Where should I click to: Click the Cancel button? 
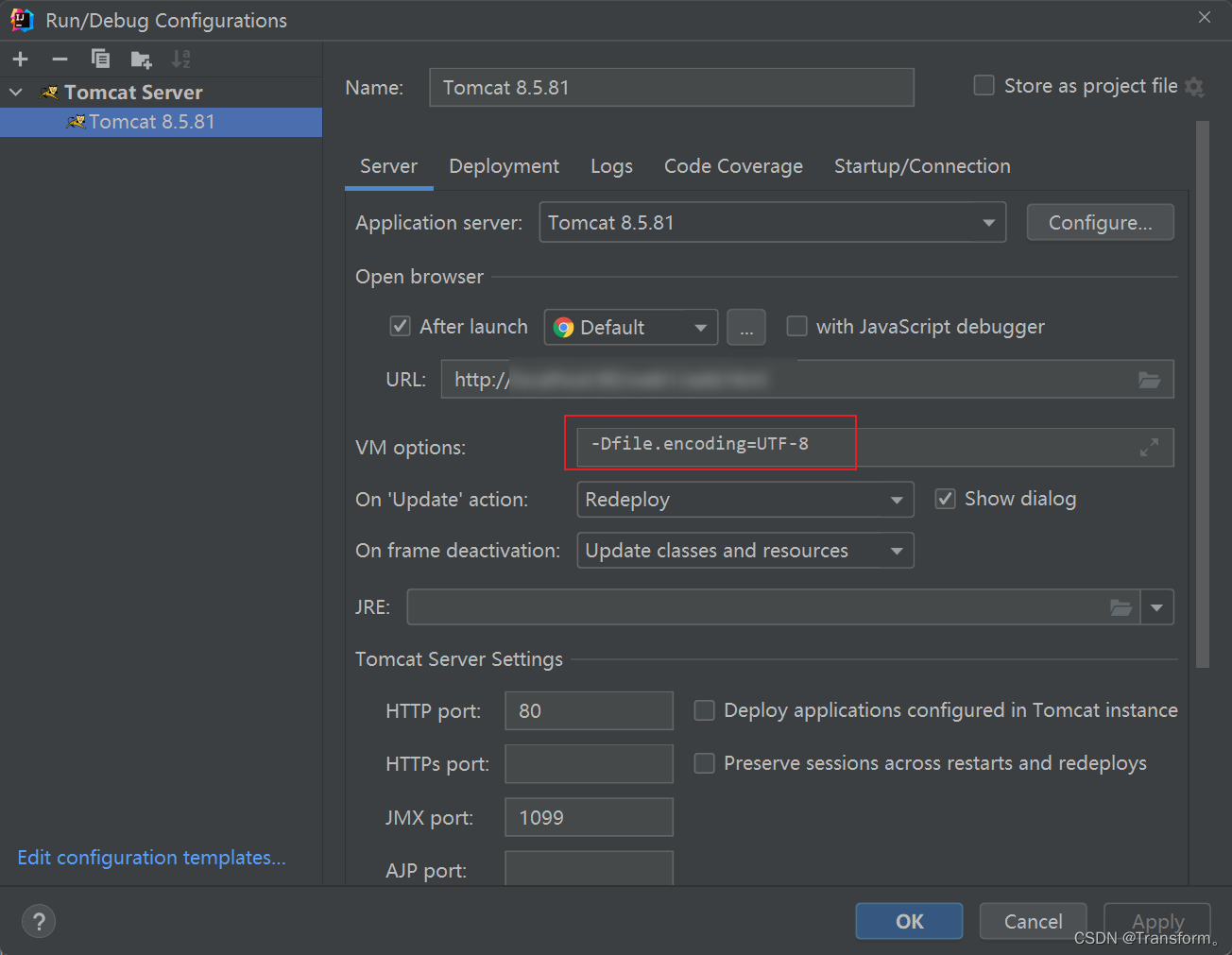click(1033, 921)
